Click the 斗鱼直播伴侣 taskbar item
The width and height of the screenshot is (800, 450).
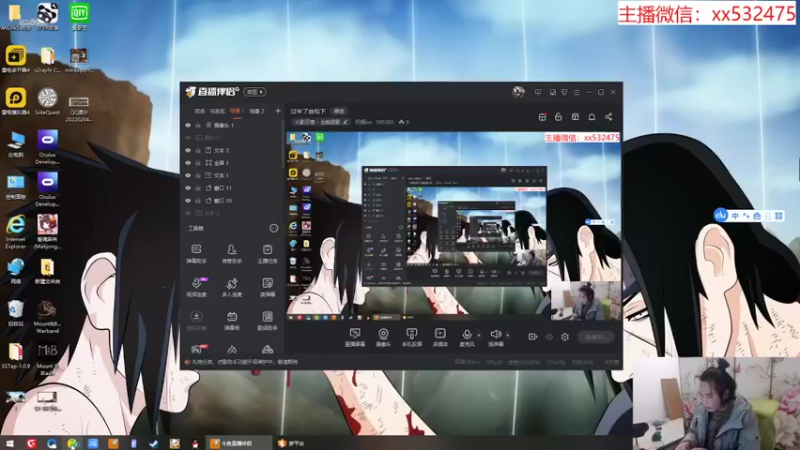click(x=238, y=443)
